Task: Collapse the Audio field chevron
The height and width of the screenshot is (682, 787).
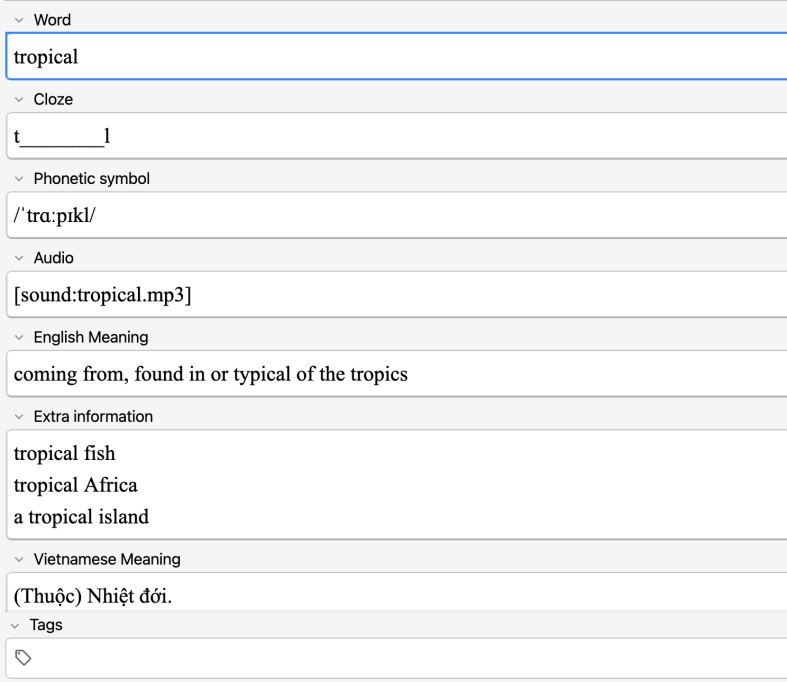Action: point(18,258)
